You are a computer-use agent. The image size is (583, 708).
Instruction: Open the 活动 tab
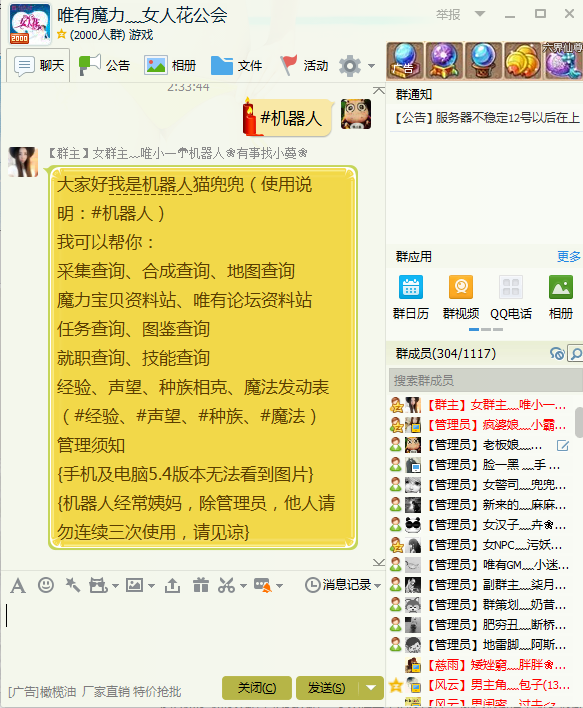click(304, 65)
